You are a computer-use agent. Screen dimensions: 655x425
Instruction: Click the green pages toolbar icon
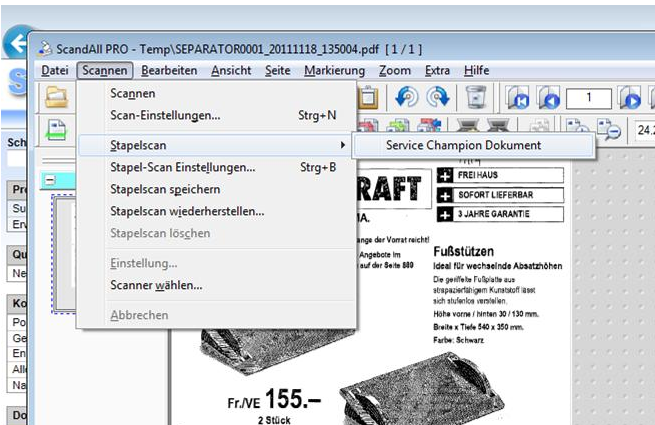click(x=399, y=126)
